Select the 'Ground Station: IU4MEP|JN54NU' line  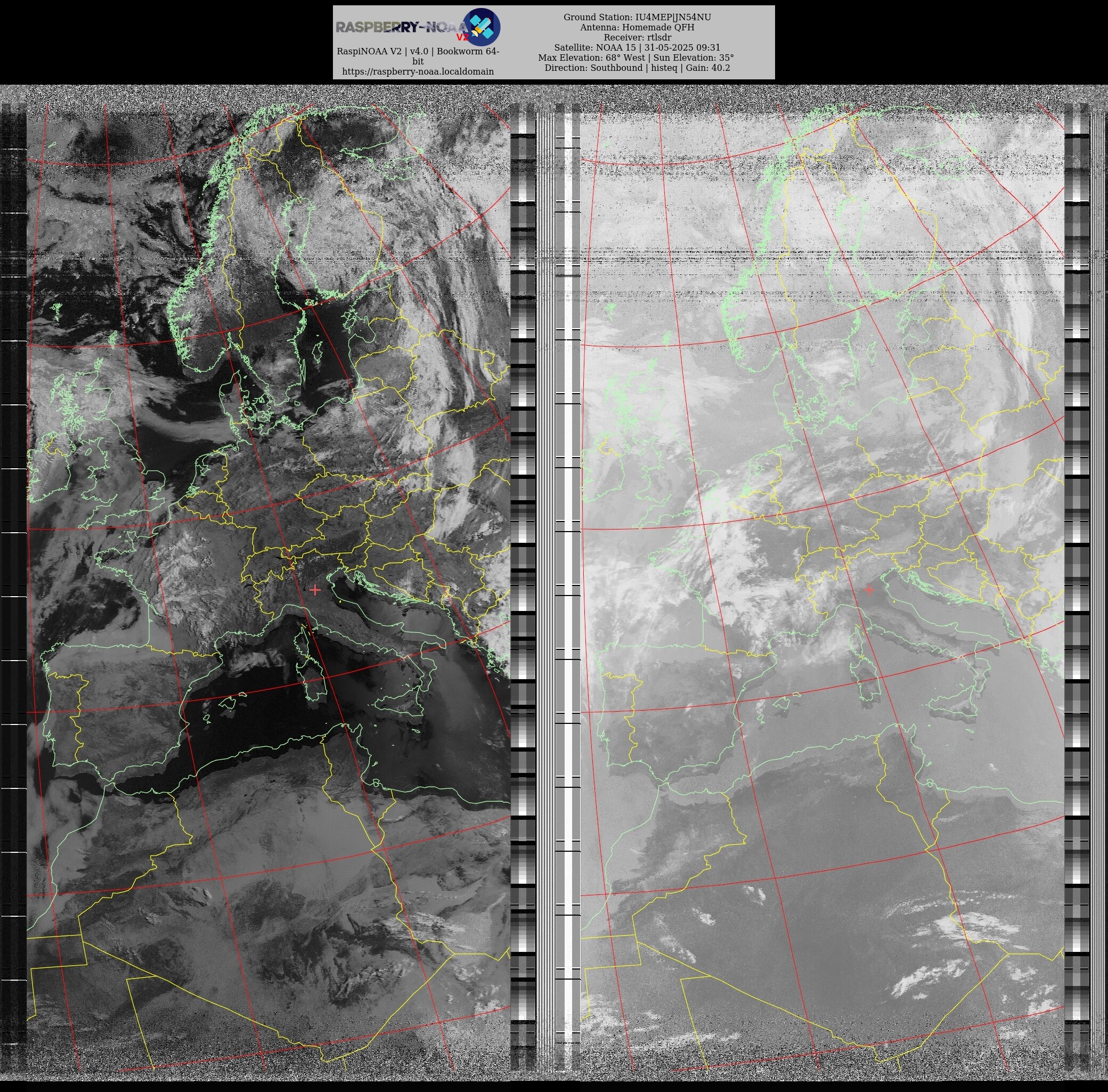click(637, 17)
